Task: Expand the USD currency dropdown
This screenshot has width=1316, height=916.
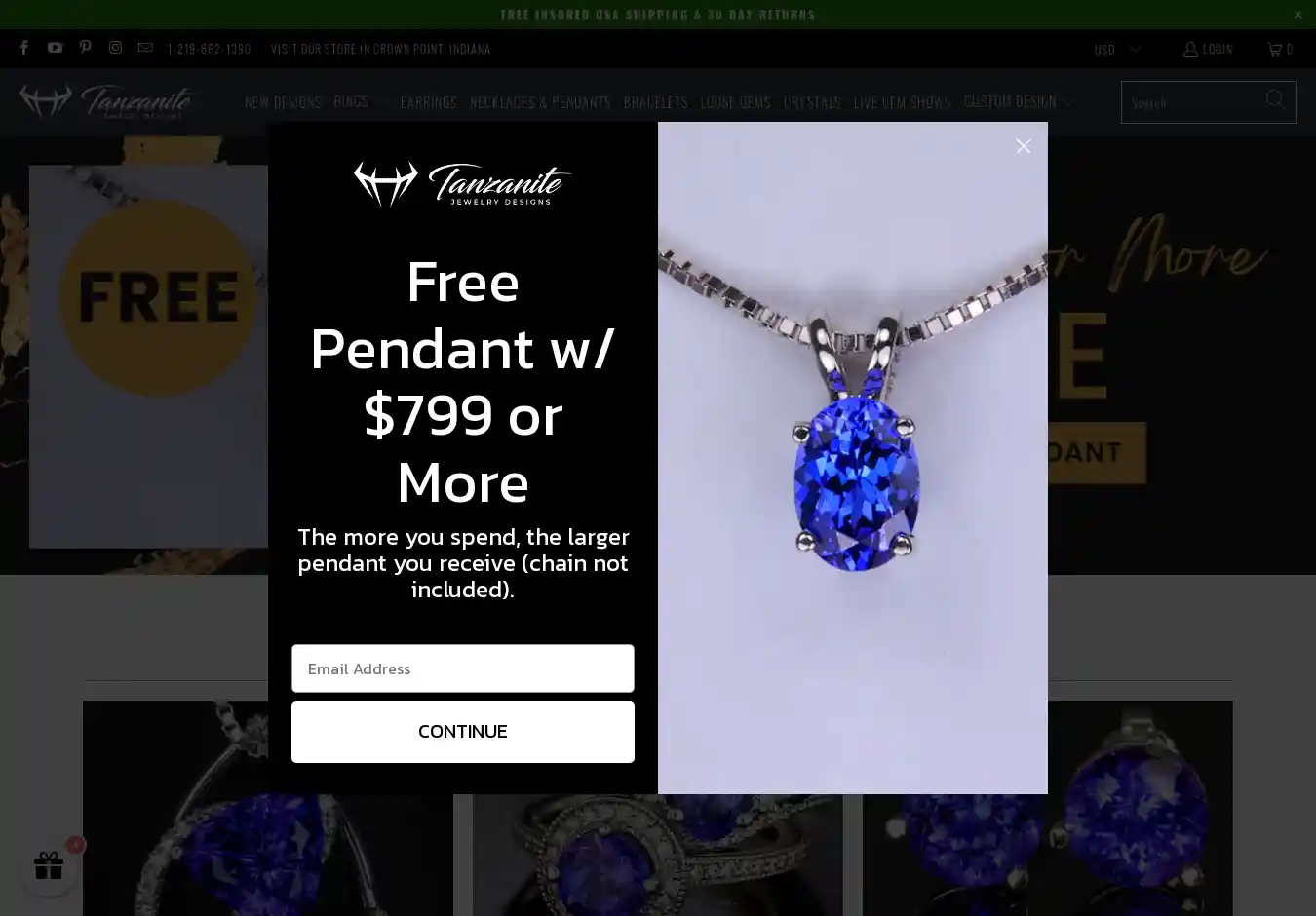Action: tap(1117, 49)
